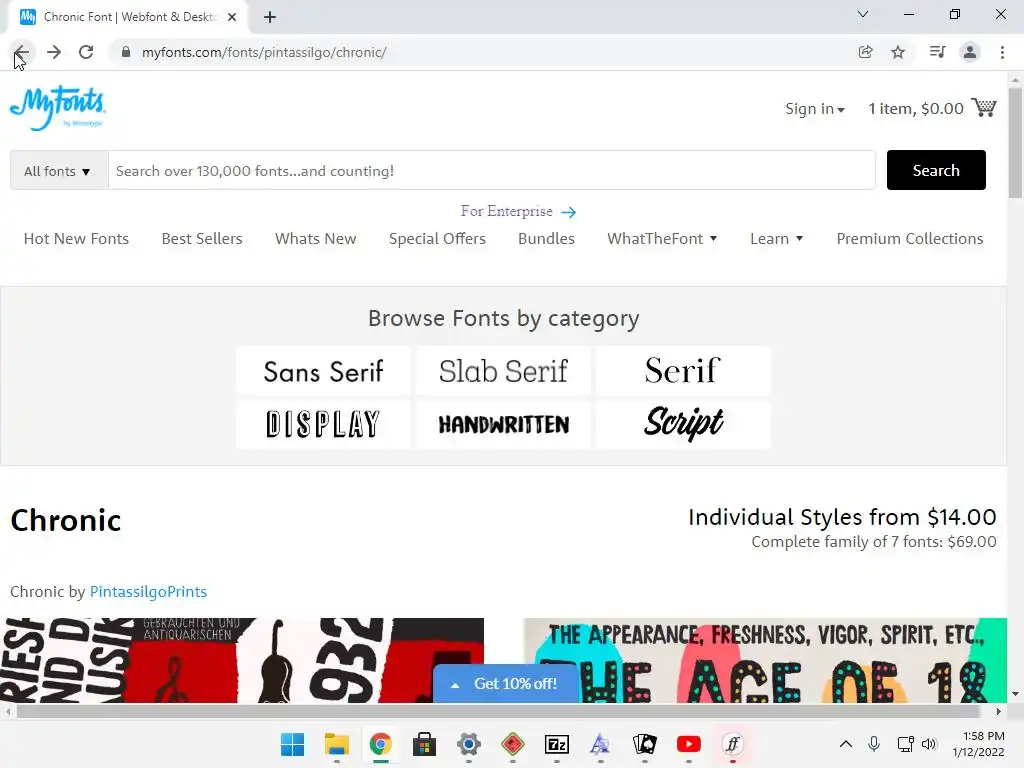
Task: Select the Chronic font heading
Action: tap(66, 520)
